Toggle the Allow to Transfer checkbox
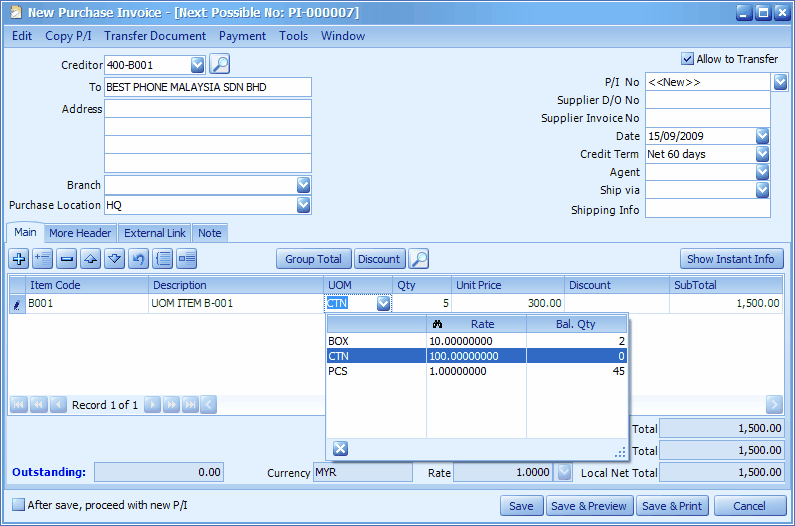 687,59
